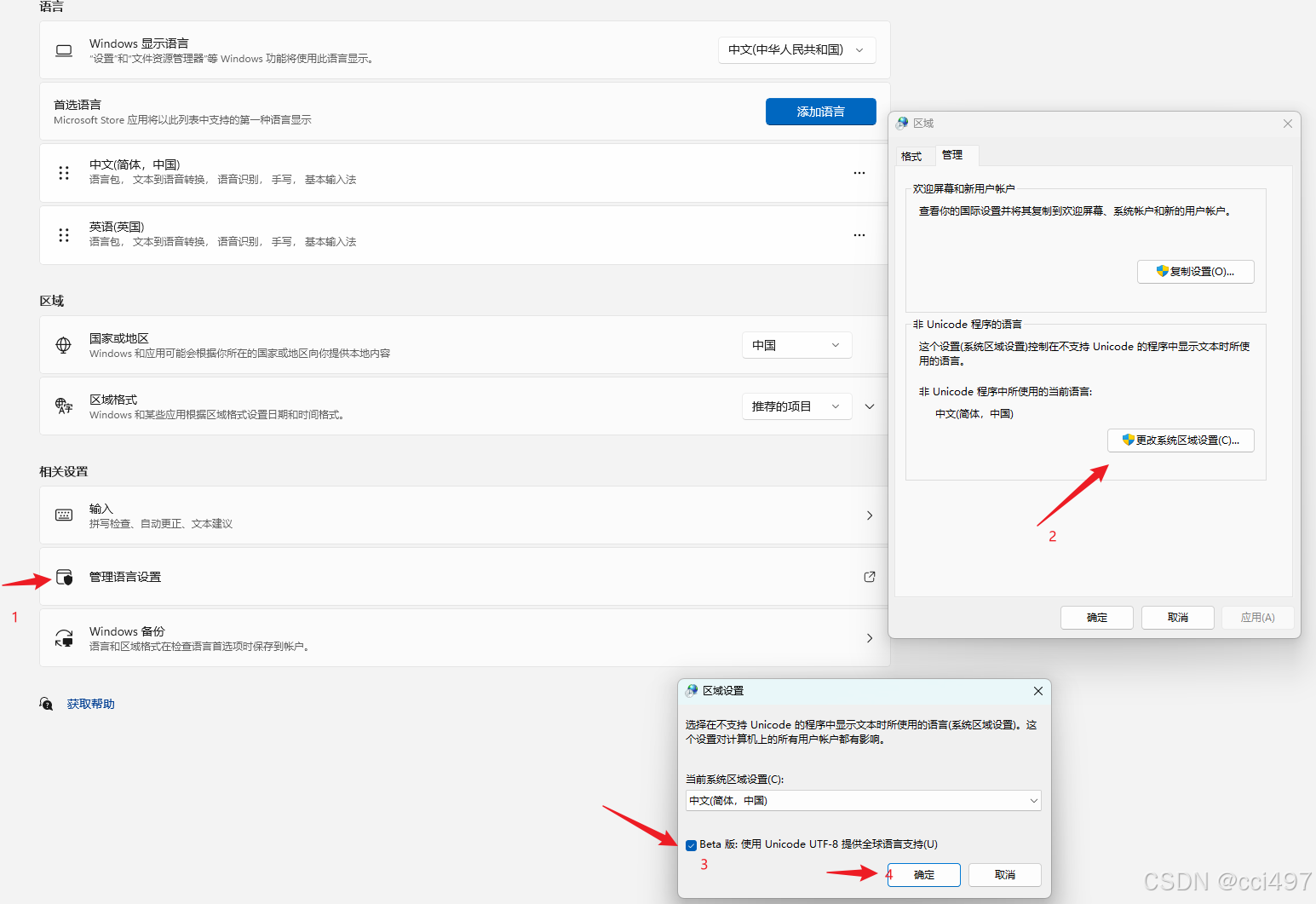Click the Windows 备份 sync icon
Image resolution: width=1316 pixels, height=904 pixels.
click(x=64, y=638)
